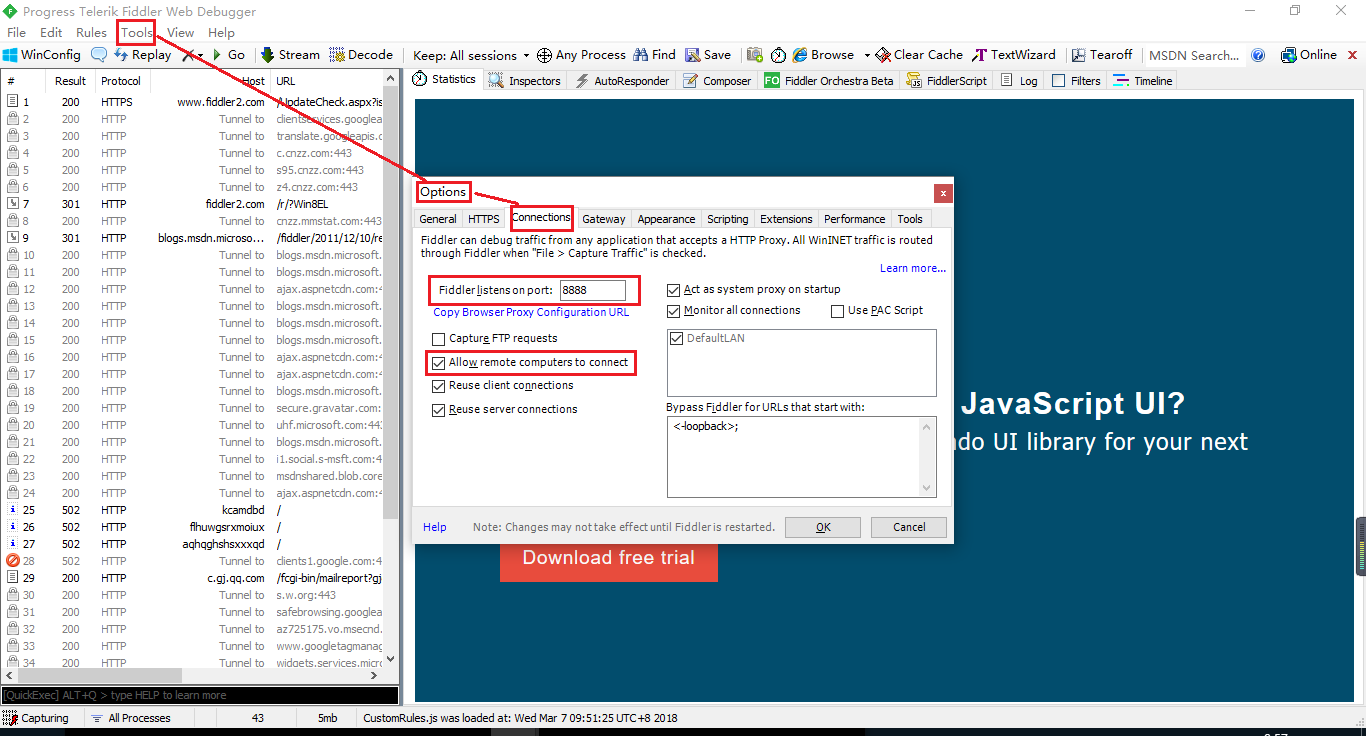This screenshot has width=1366, height=736.
Task: Toggle the Filters tab checkbox
Action: point(1058,81)
